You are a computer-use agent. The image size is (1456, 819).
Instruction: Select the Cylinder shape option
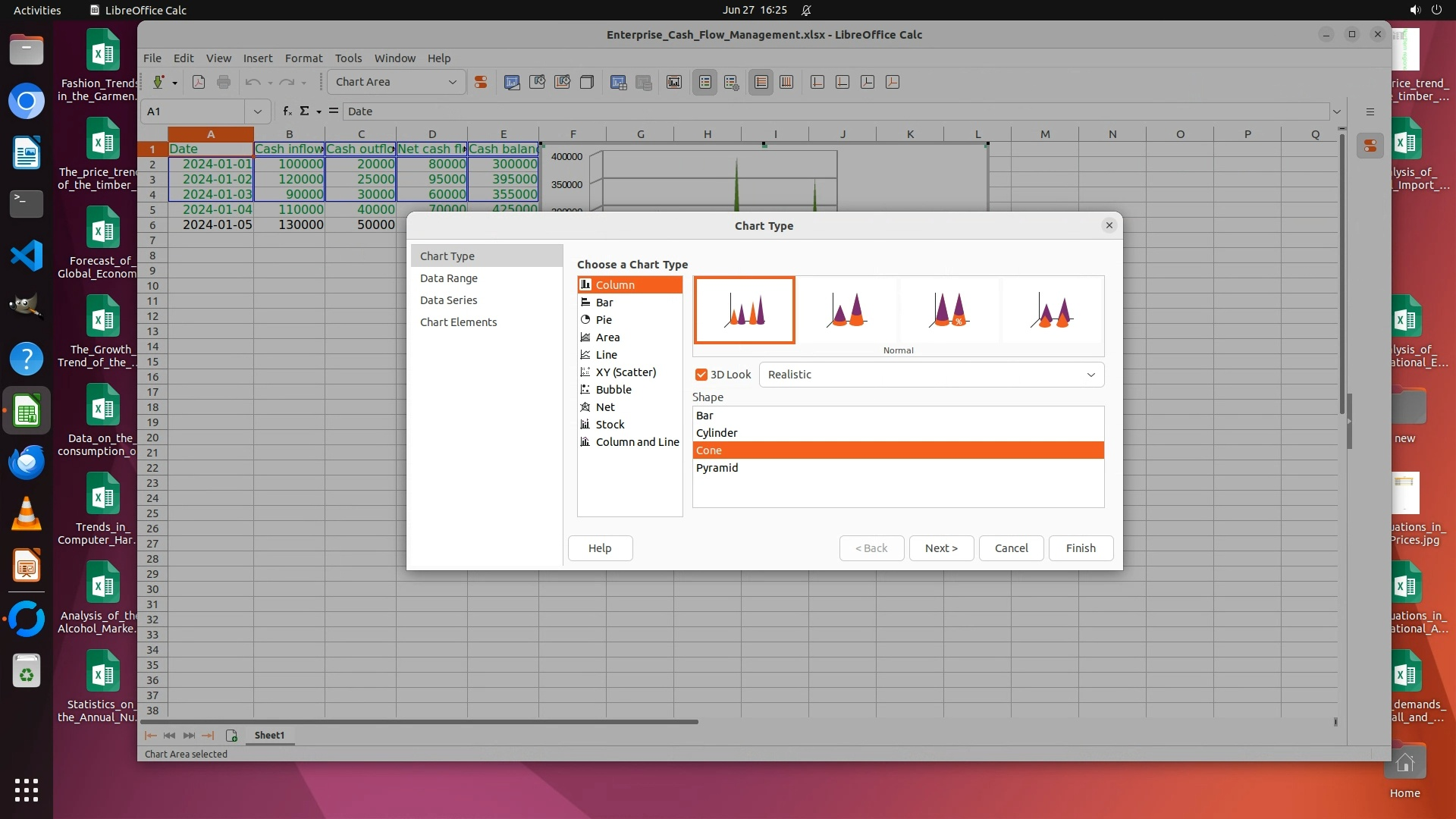click(x=716, y=433)
